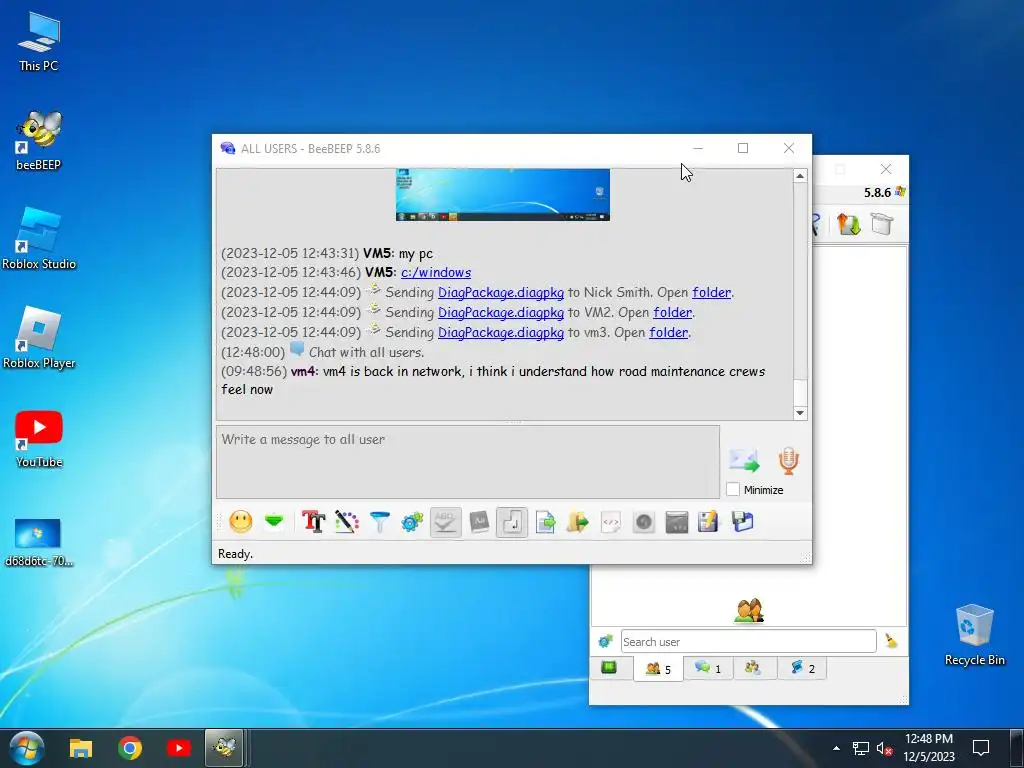Toggle the Return key sends message button
The width and height of the screenshot is (1024, 768).
click(512, 522)
